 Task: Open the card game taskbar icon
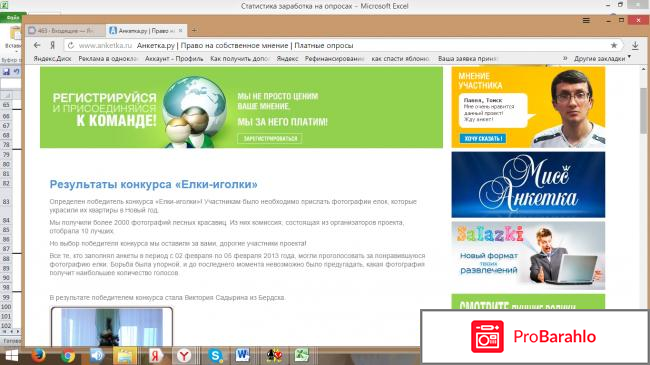click(x=274, y=356)
